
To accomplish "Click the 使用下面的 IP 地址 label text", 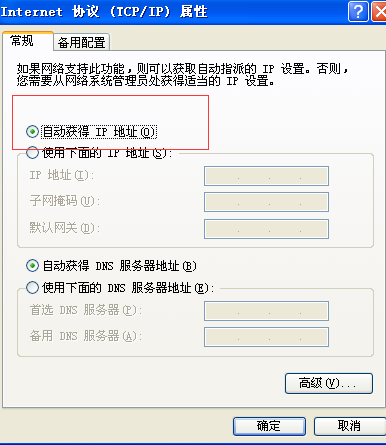I will pos(107,153).
